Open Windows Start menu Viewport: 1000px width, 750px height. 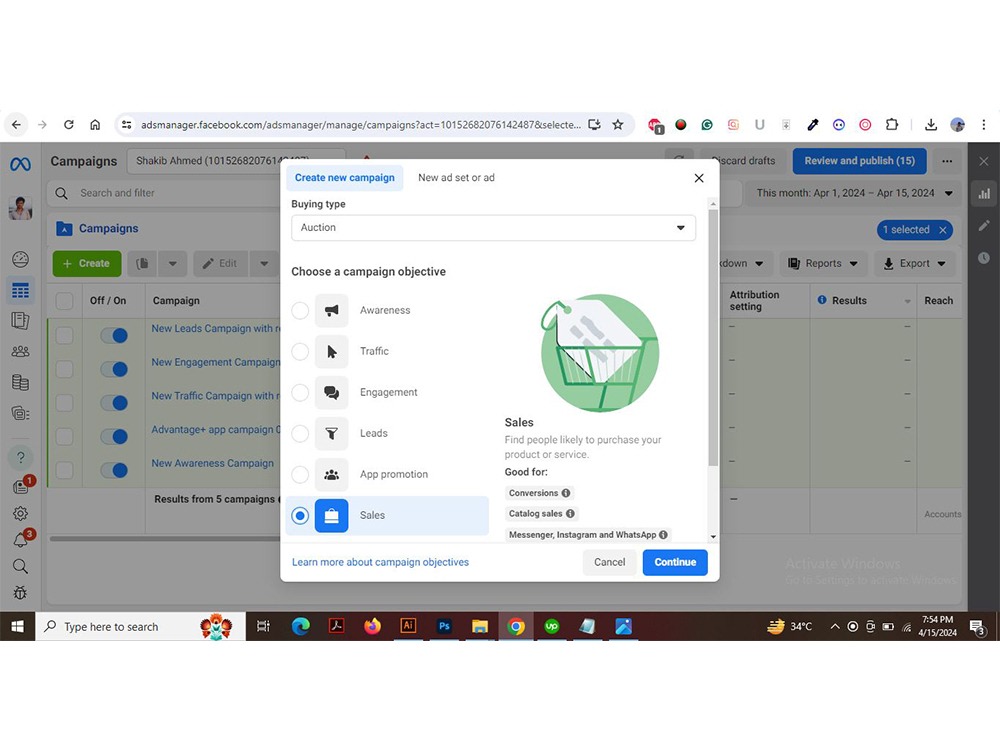tap(17, 626)
